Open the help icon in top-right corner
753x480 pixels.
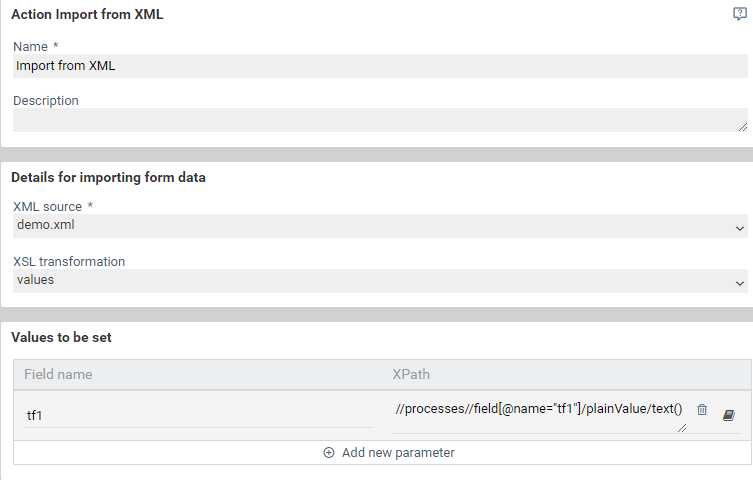point(739,14)
